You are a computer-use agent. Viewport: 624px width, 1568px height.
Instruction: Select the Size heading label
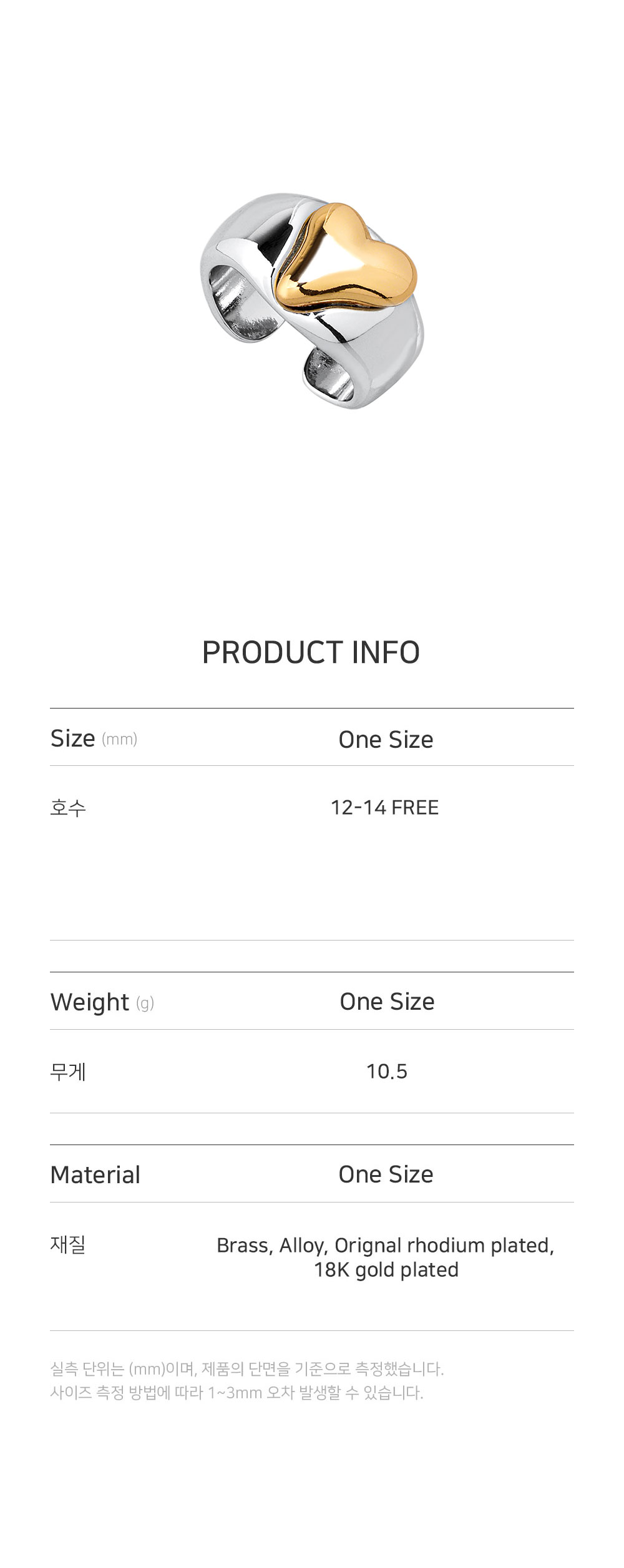point(72,738)
